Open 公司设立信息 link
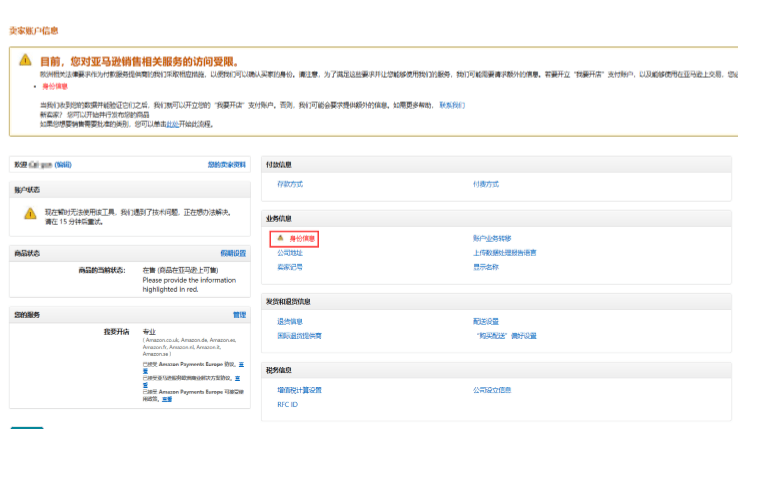The image size is (758, 481). [492, 390]
